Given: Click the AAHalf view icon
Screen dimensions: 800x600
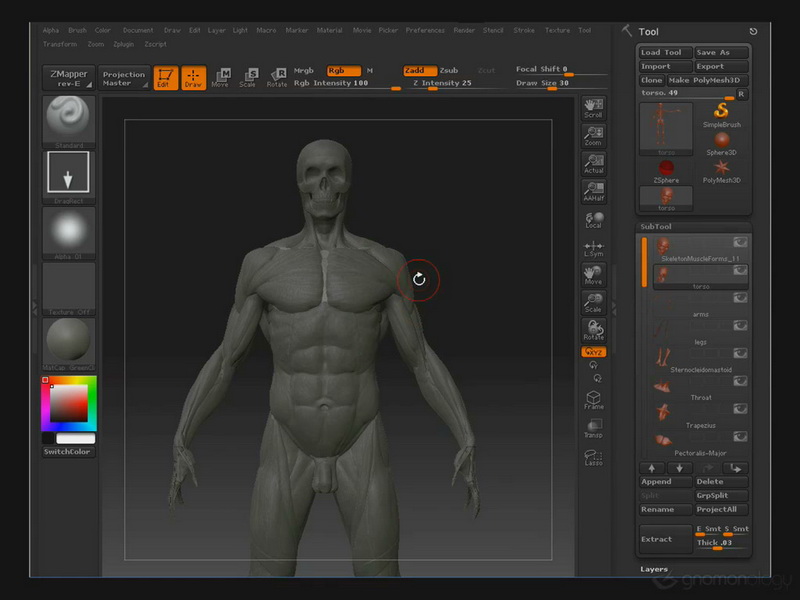Looking at the screenshot, I should tap(593, 191).
